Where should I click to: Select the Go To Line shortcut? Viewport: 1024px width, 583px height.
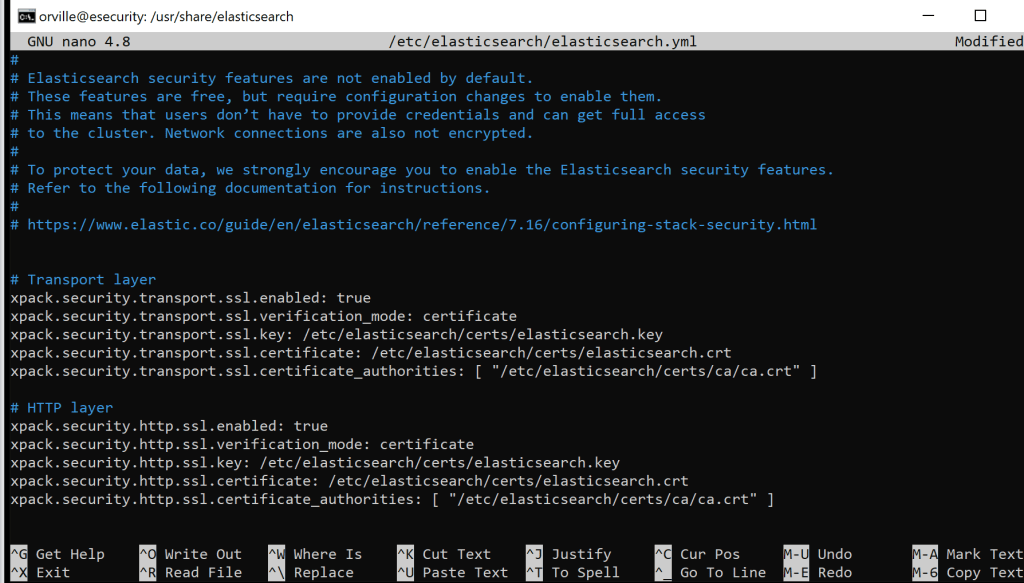click(710, 573)
